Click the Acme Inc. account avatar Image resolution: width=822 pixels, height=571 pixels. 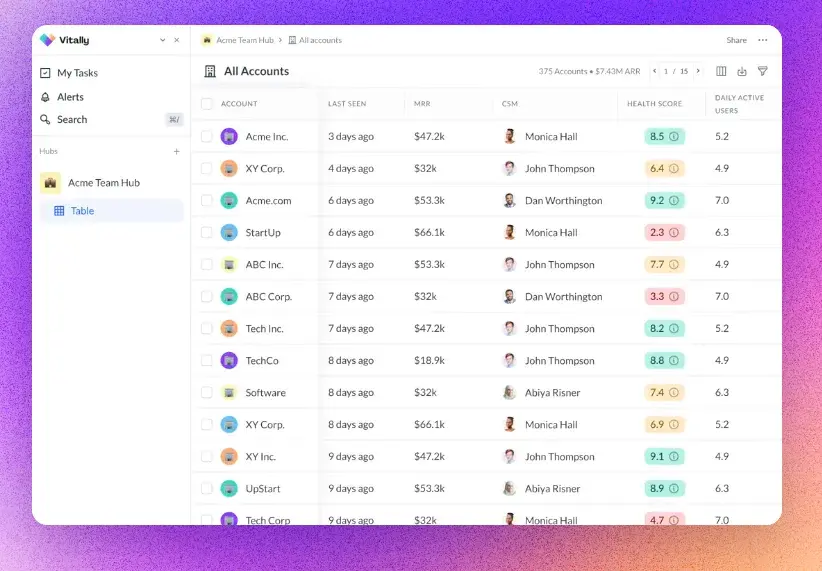tap(229, 136)
